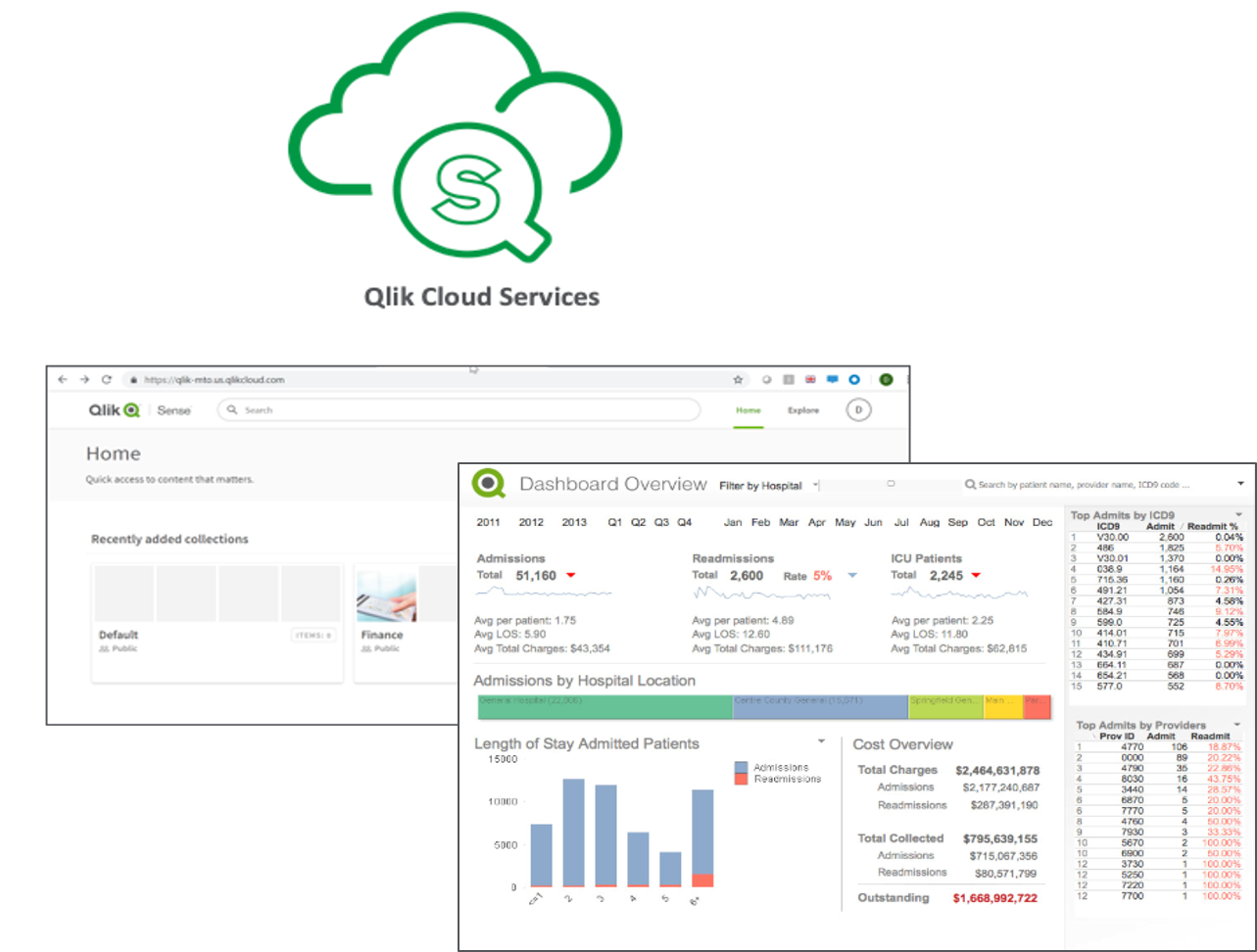The image size is (1257, 952).
Task: Click the ITEMS: 0 badge on Default
Action: (x=313, y=636)
